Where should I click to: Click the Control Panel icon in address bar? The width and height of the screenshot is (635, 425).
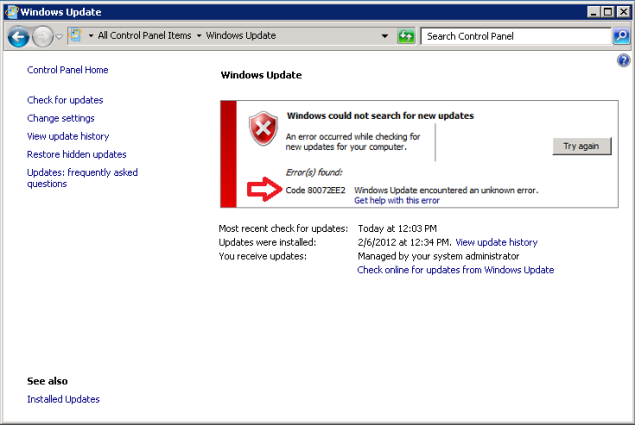click(x=75, y=35)
